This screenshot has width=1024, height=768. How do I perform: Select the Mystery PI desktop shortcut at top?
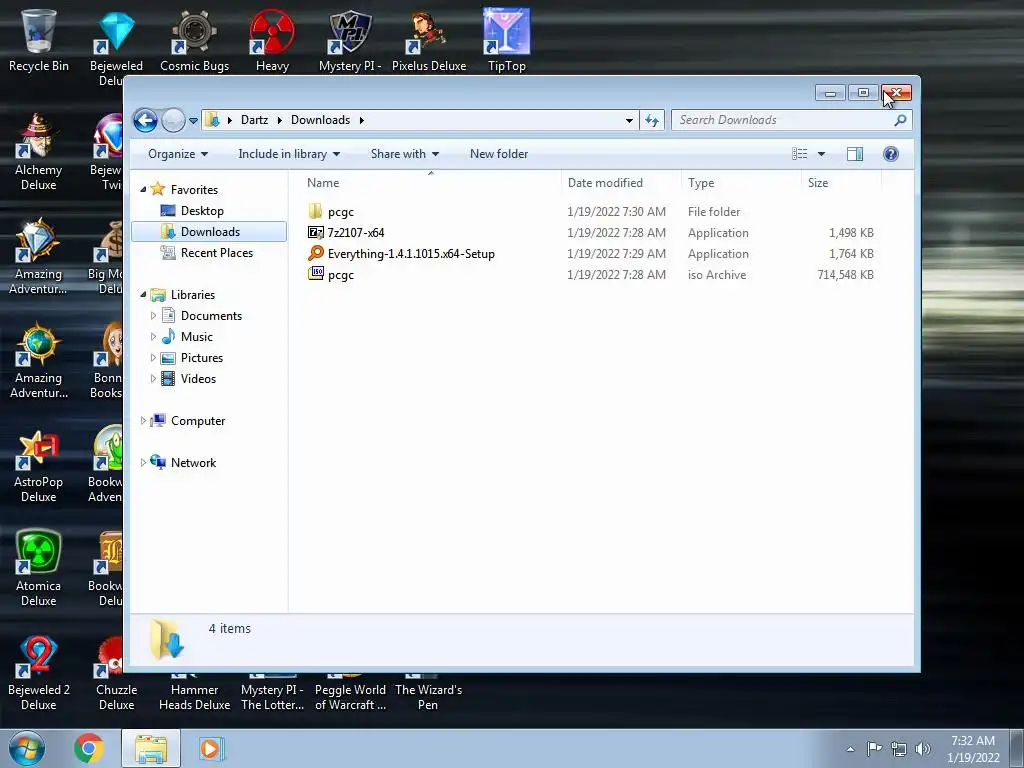coord(350,40)
